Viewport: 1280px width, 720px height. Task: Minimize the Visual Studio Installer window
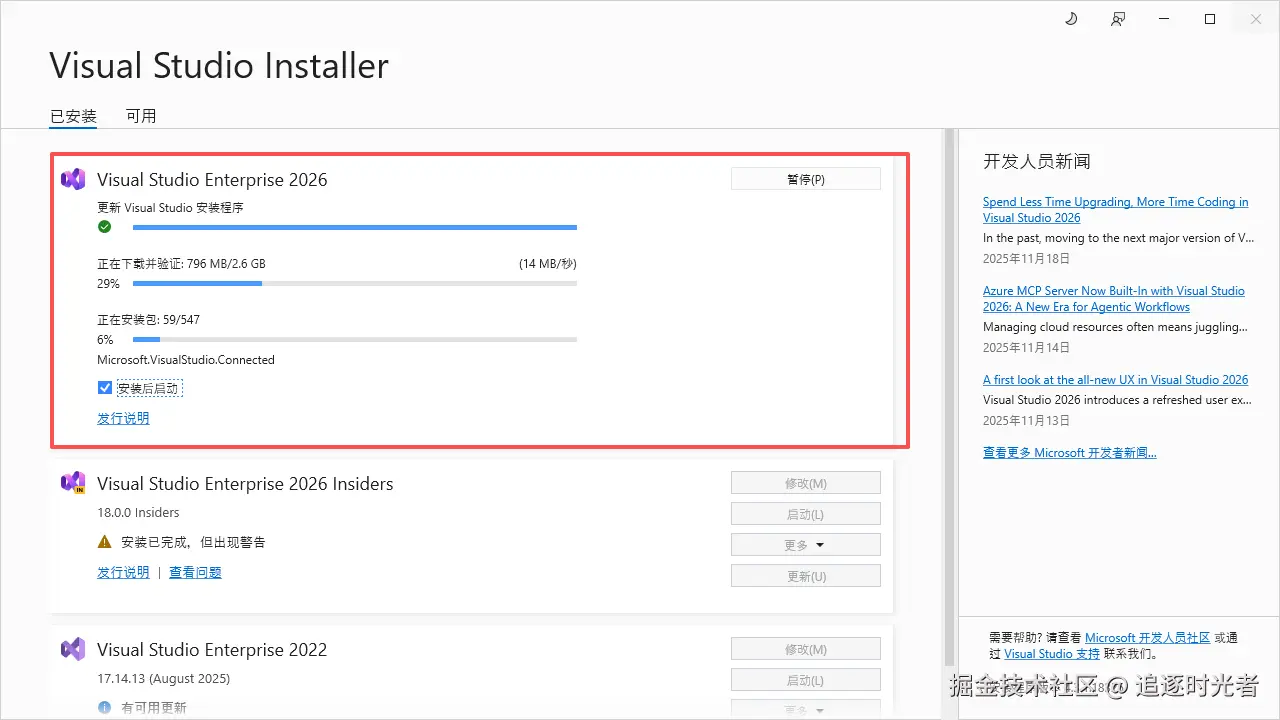pyautogui.click(x=1165, y=19)
